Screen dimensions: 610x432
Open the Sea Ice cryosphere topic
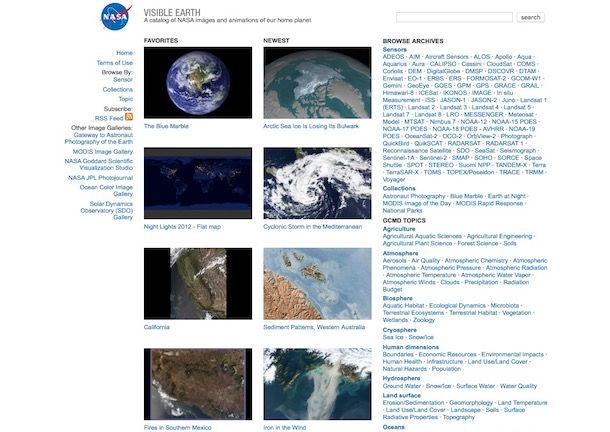pos(393,338)
